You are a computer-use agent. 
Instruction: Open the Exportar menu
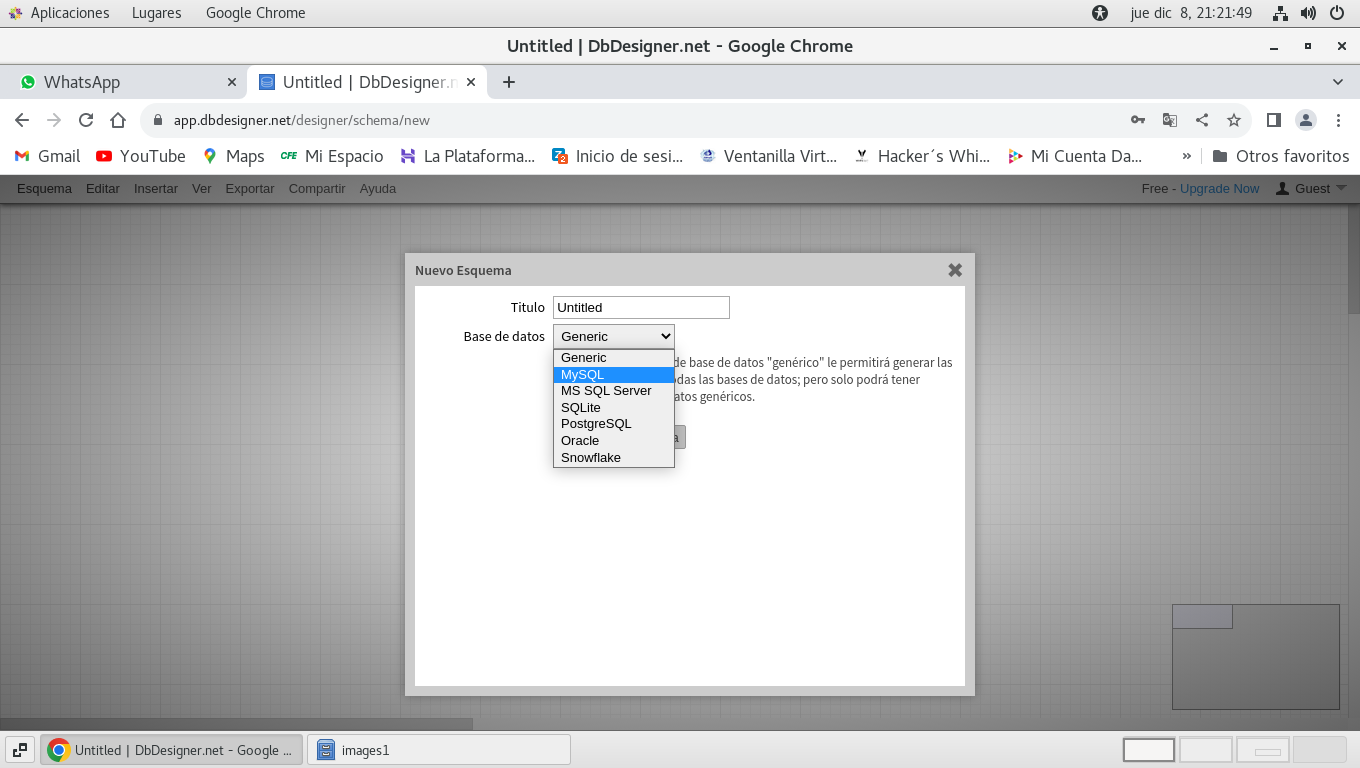(x=249, y=188)
